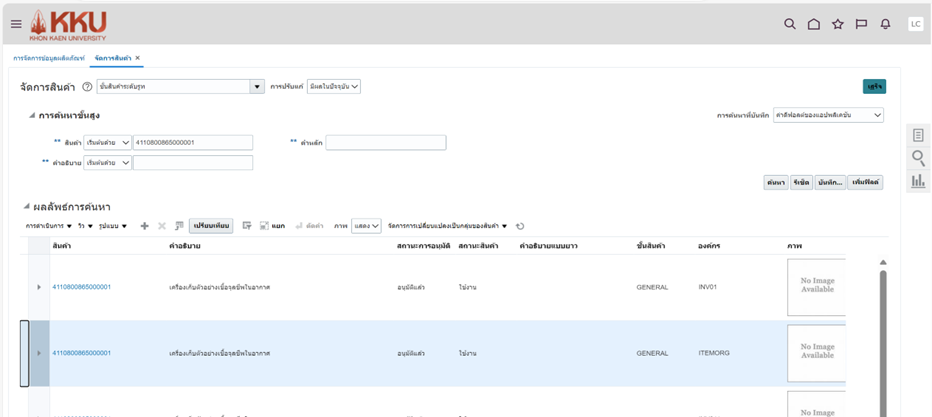This screenshot has width=932, height=417.
Task: Open notifications bell icon
Action: click(885, 24)
